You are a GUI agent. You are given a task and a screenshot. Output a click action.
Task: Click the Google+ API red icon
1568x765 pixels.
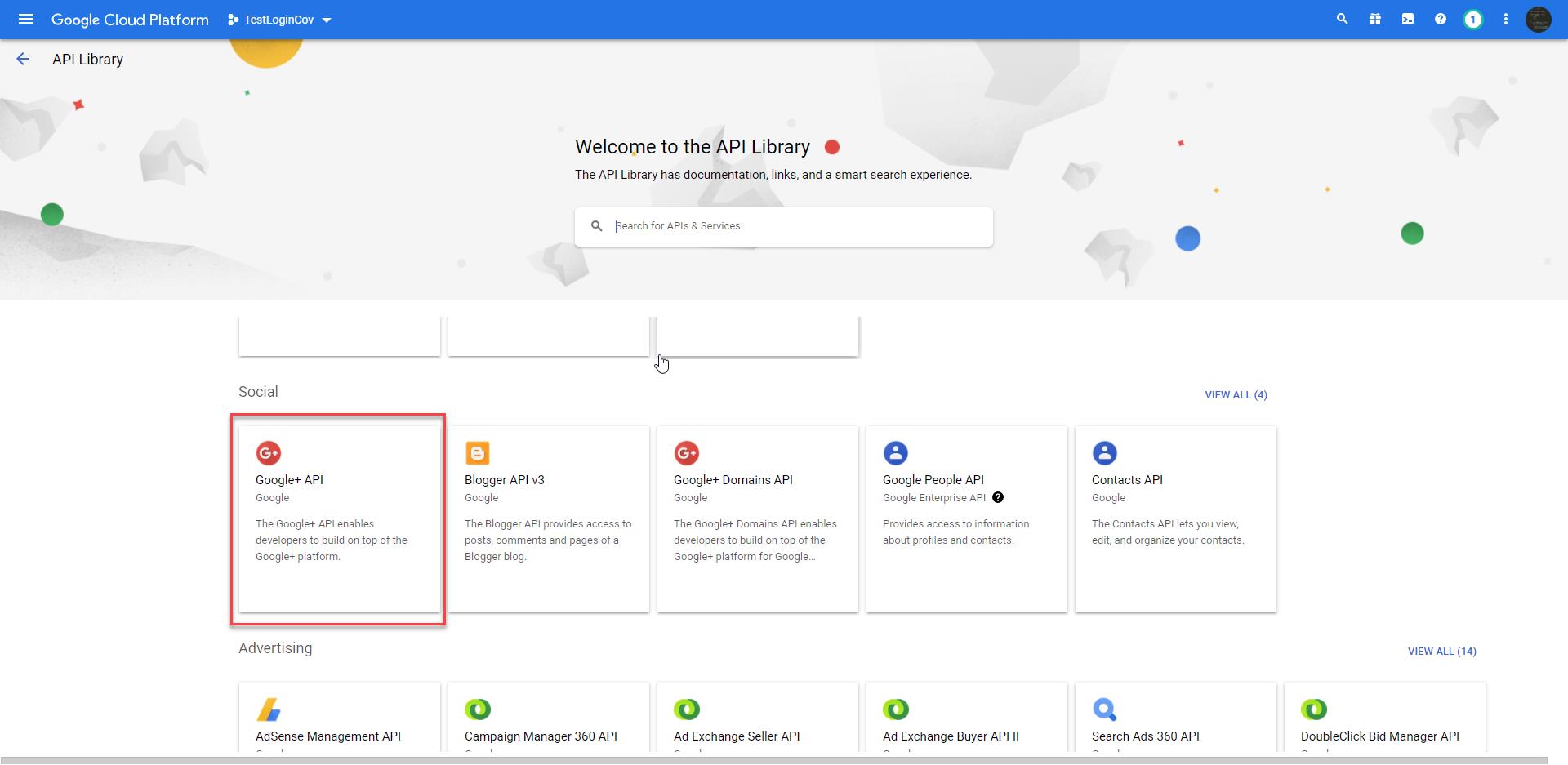(269, 452)
